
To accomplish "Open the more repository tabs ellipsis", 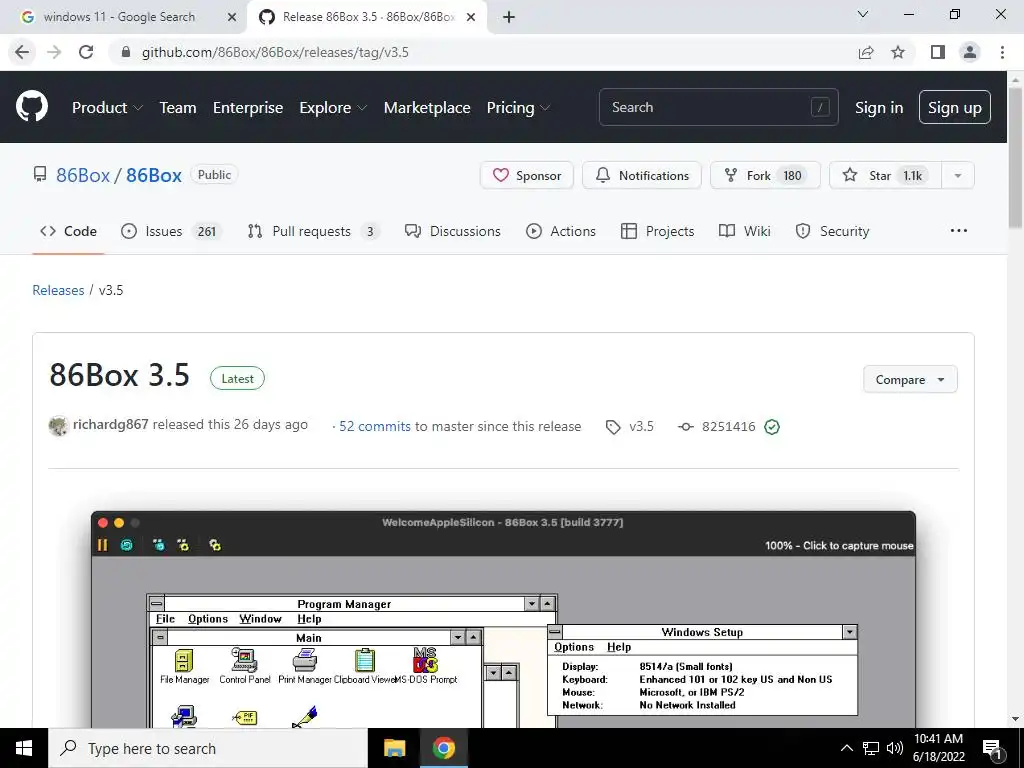I will [x=959, y=231].
